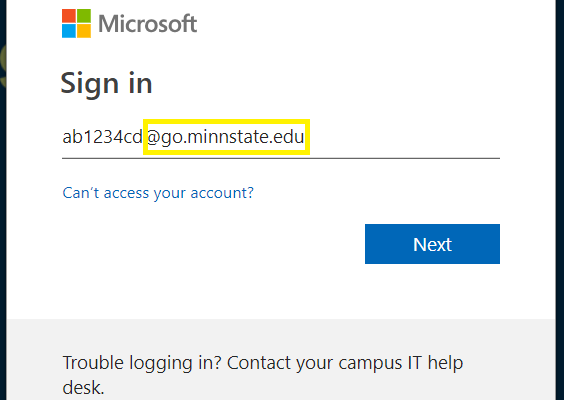
Task: Click the yellow square in Microsoft logo
Action: (84, 31)
